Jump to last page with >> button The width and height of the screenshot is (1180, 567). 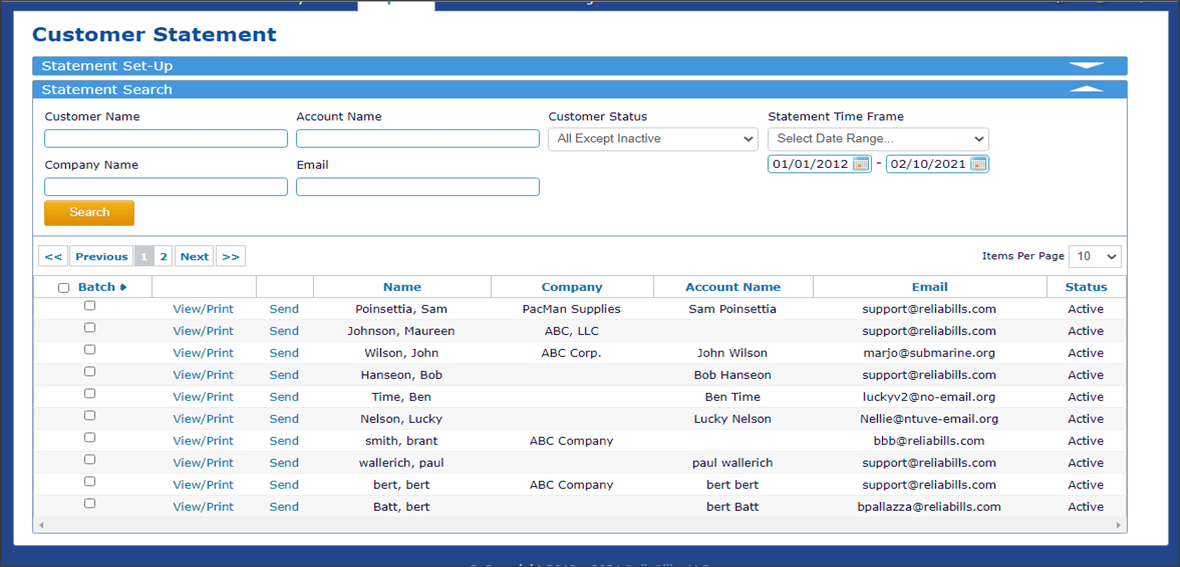coord(231,257)
